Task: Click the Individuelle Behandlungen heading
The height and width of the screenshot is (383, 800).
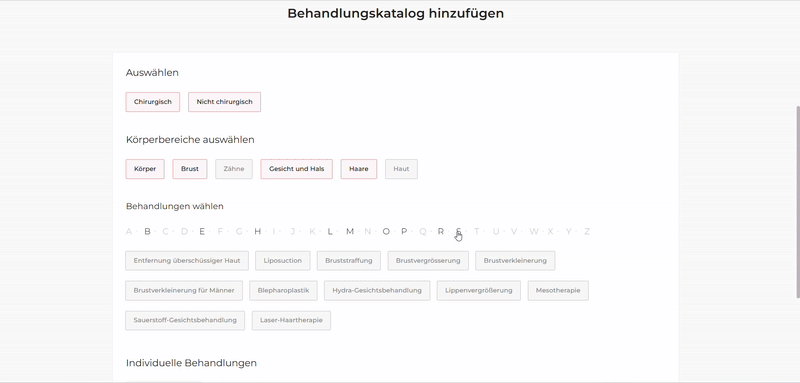Action: click(x=191, y=363)
